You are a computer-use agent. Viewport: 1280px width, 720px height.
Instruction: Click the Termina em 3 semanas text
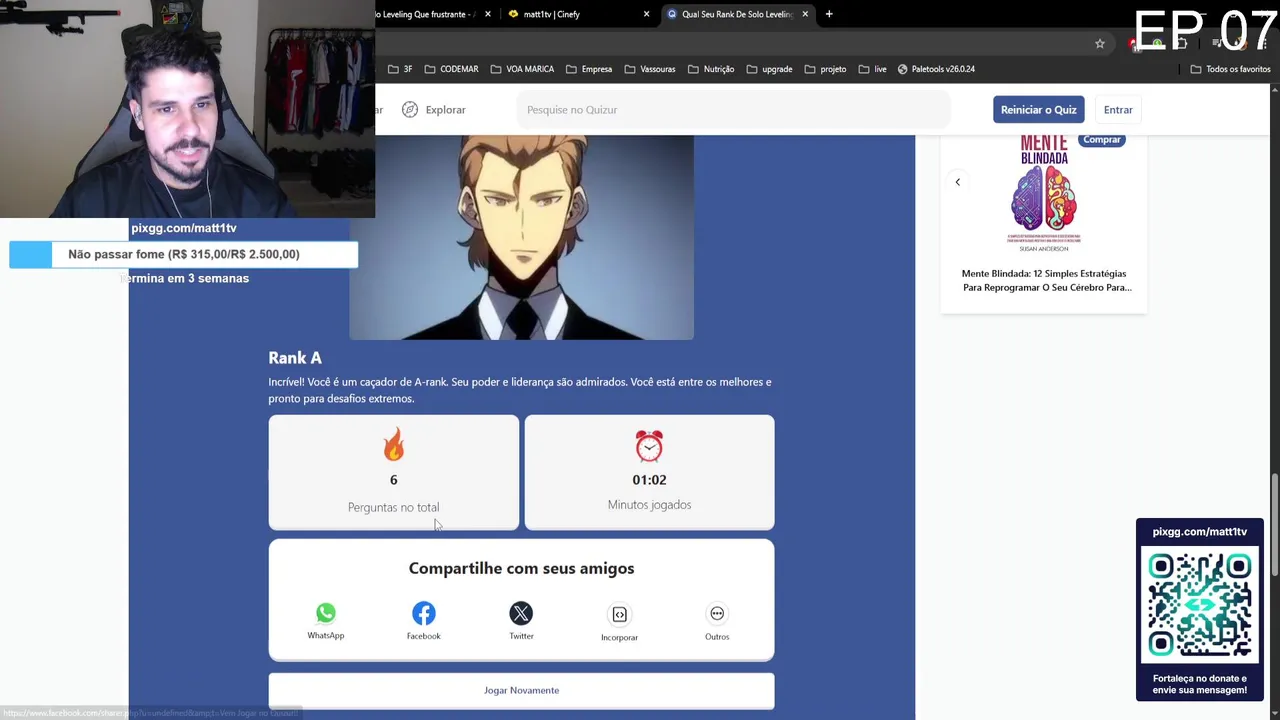click(184, 278)
